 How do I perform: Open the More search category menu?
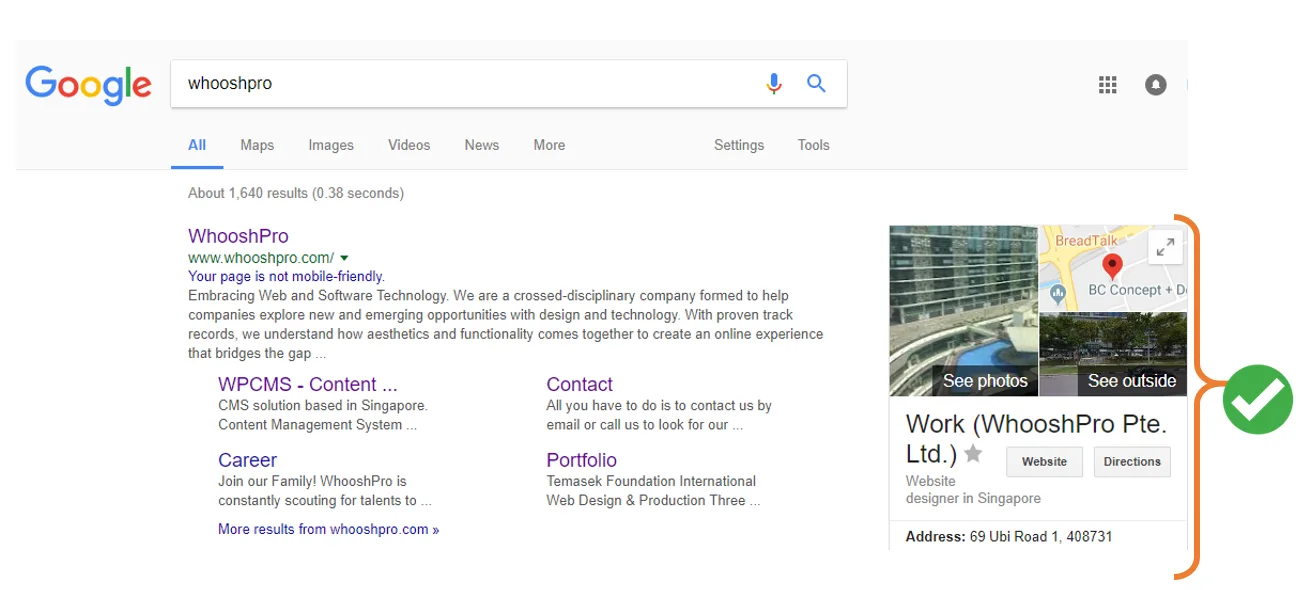point(549,145)
